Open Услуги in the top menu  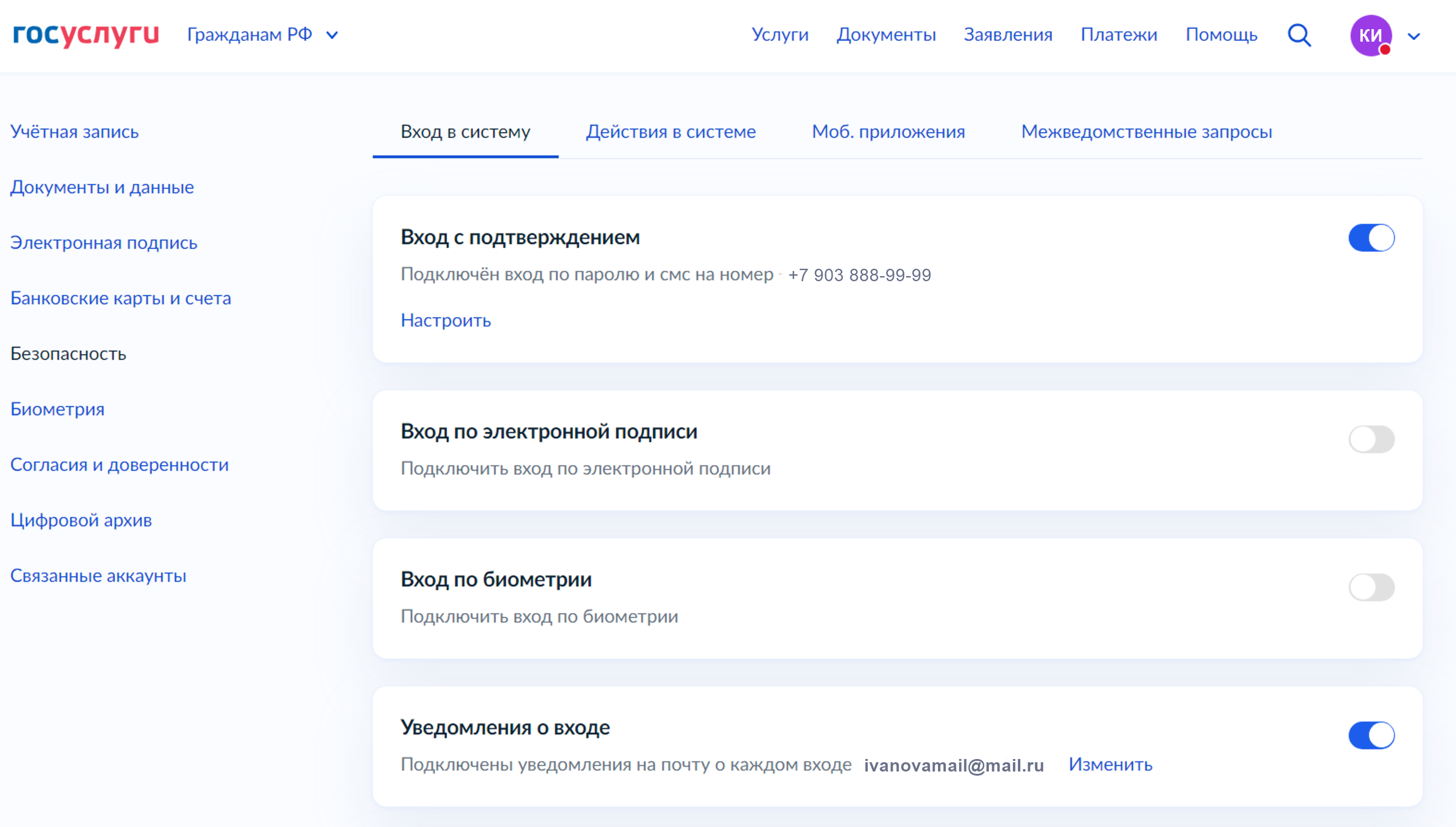point(780,35)
